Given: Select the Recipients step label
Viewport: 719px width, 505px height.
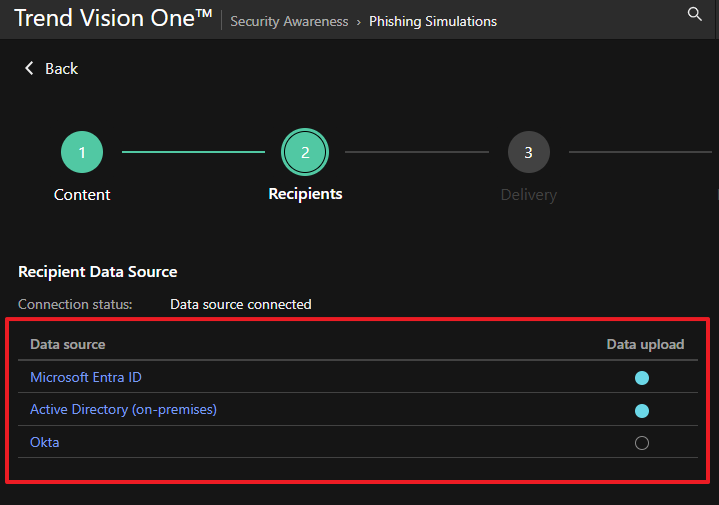Looking at the screenshot, I should 305,194.
